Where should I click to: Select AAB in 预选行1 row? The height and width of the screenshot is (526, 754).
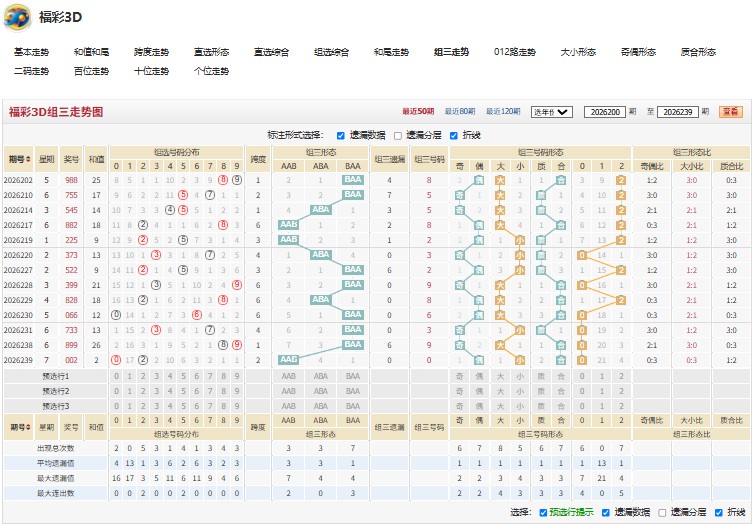(x=289, y=376)
